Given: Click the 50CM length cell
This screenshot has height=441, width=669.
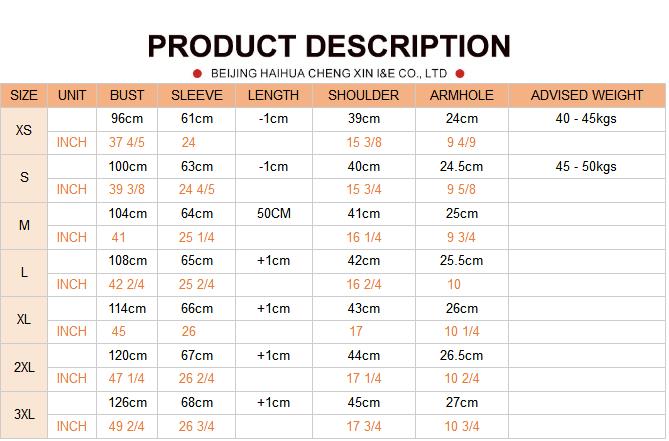Looking at the screenshot, I should (273, 214).
